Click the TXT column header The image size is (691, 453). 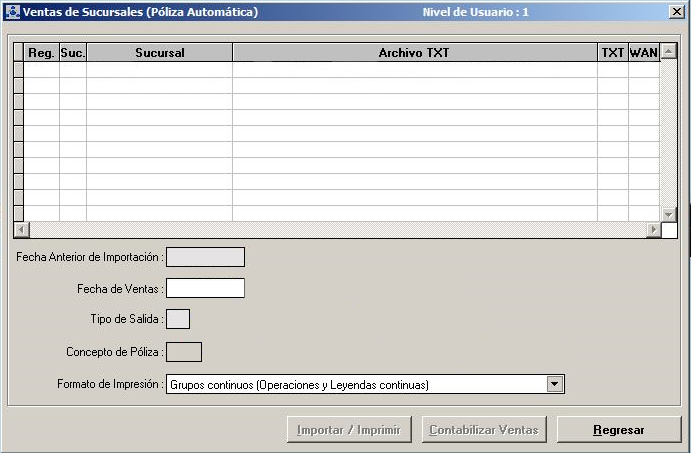click(x=612, y=52)
